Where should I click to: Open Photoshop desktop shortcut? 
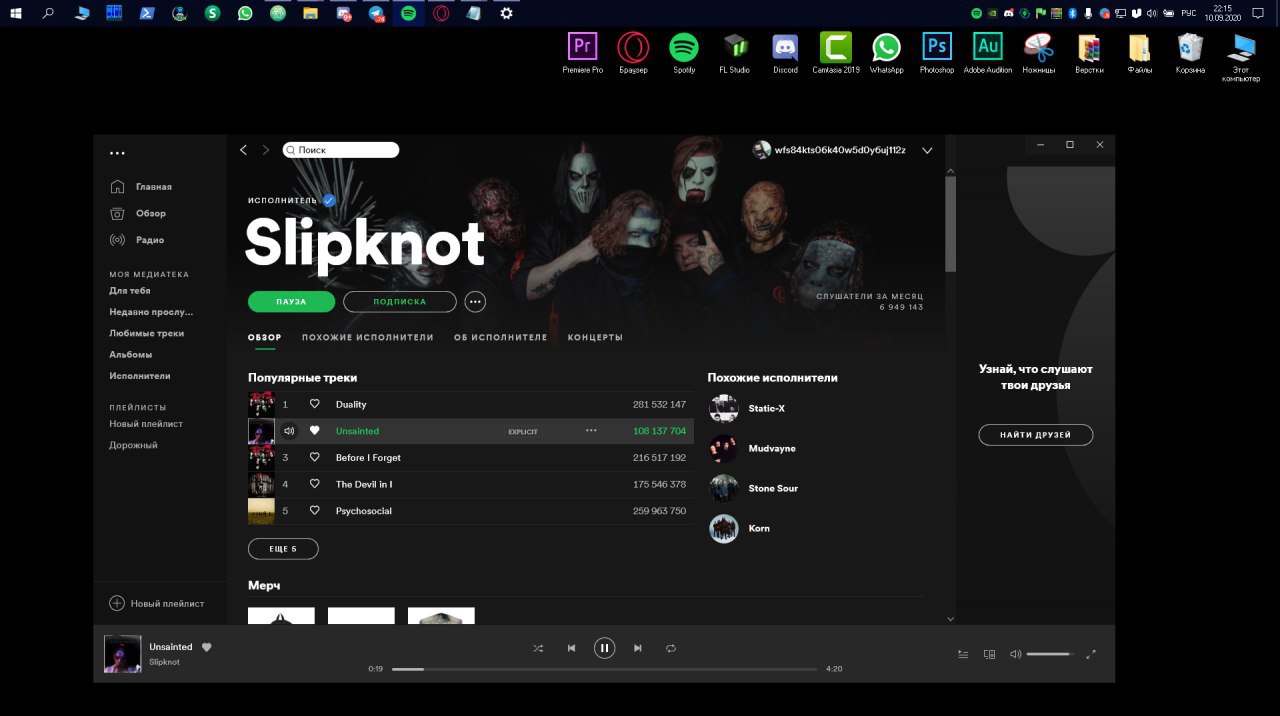click(937, 53)
